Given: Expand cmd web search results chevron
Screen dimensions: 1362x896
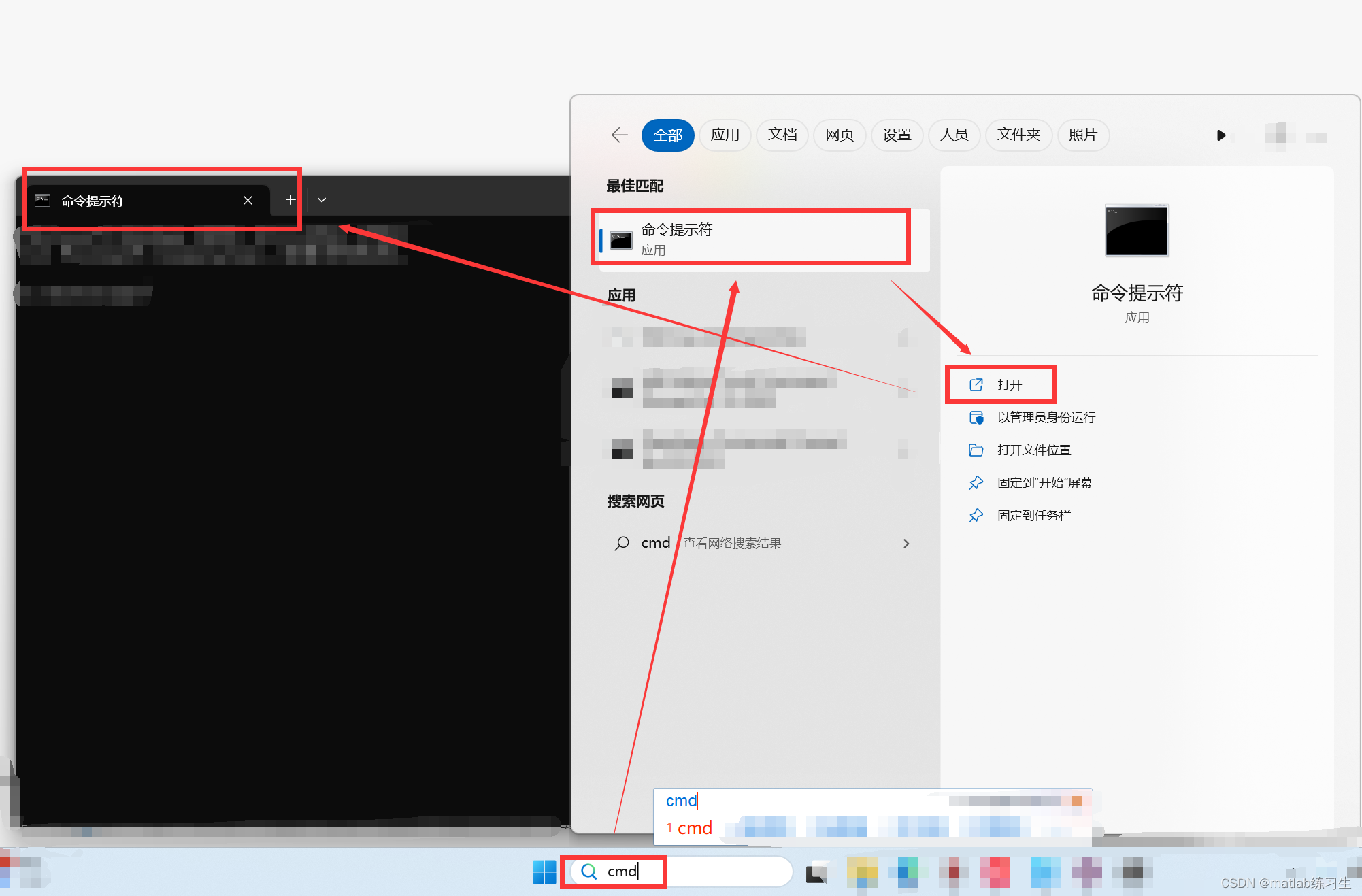Looking at the screenshot, I should pos(906,544).
